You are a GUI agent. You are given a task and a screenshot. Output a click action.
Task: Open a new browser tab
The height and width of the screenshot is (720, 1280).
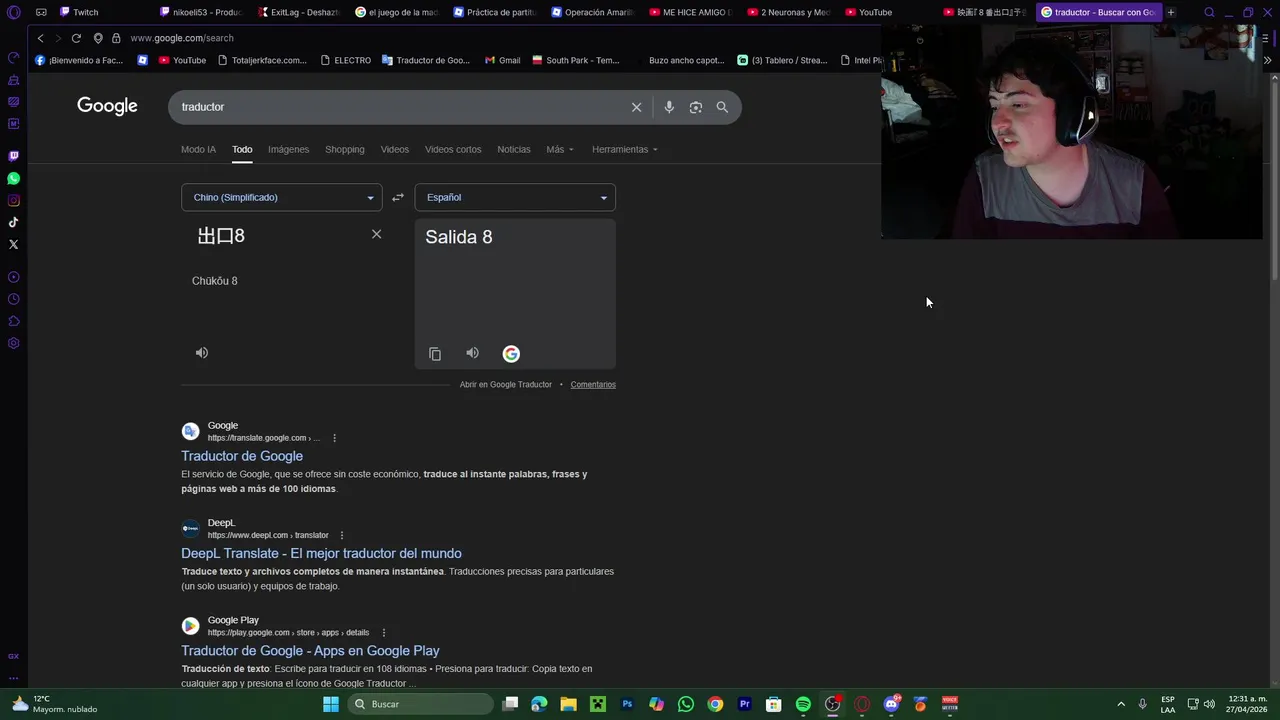click(1171, 12)
